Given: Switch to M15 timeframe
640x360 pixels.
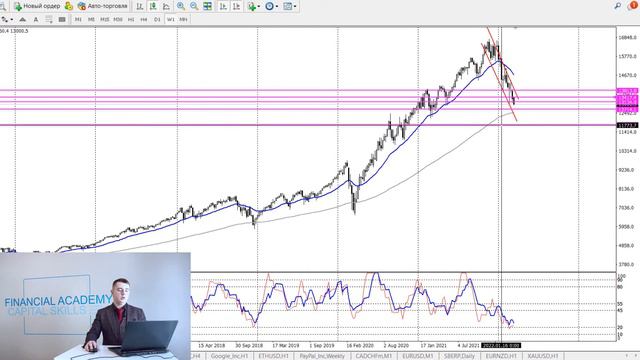Looking at the screenshot, I should coord(104,19).
